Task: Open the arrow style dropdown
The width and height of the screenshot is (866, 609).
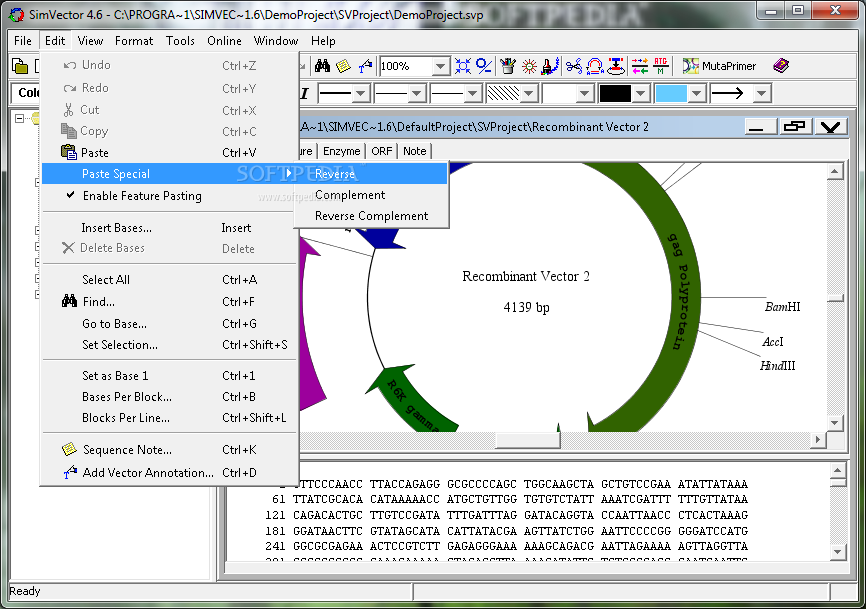Action: click(x=762, y=93)
